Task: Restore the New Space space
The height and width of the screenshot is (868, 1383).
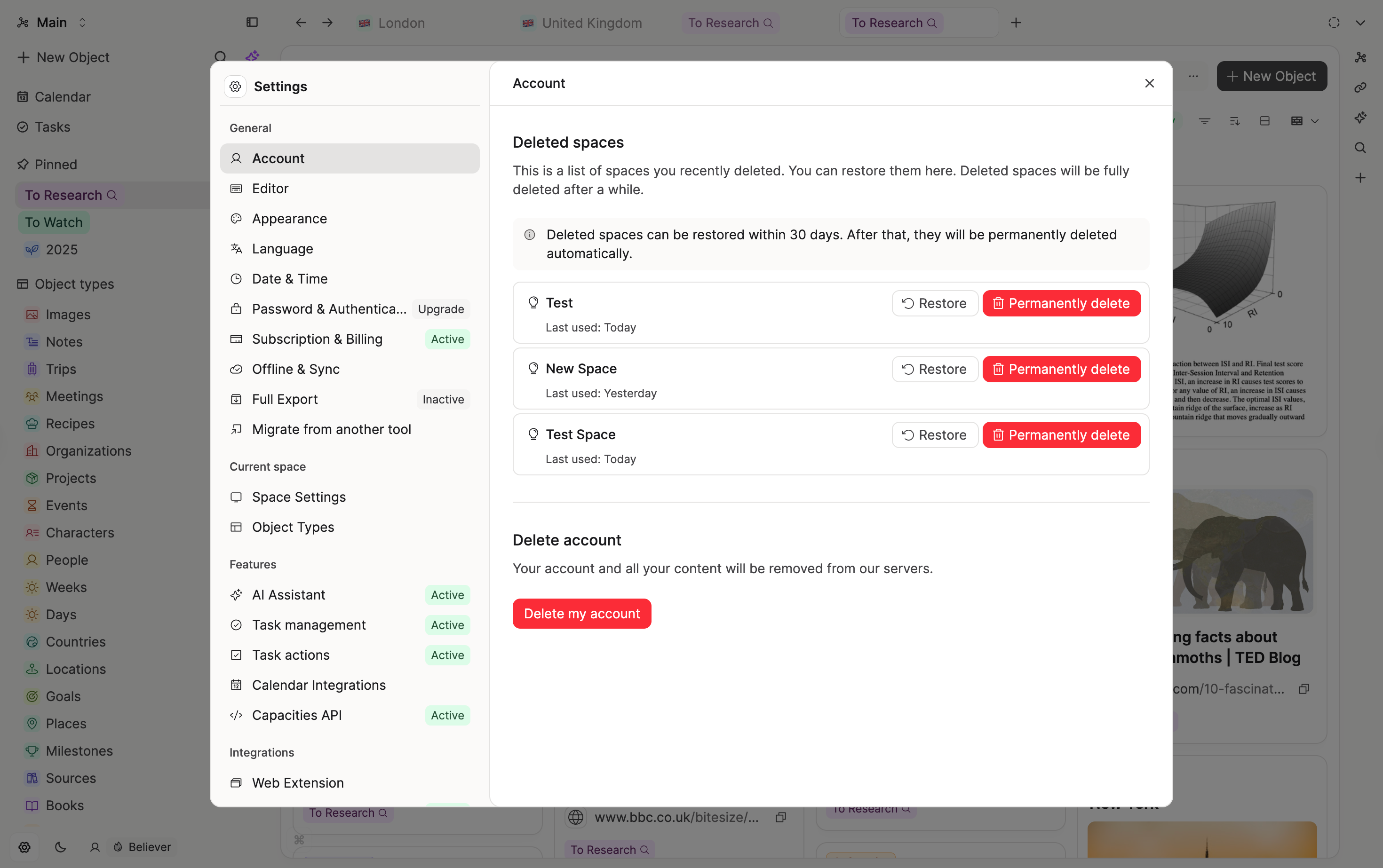Action: click(934, 369)
